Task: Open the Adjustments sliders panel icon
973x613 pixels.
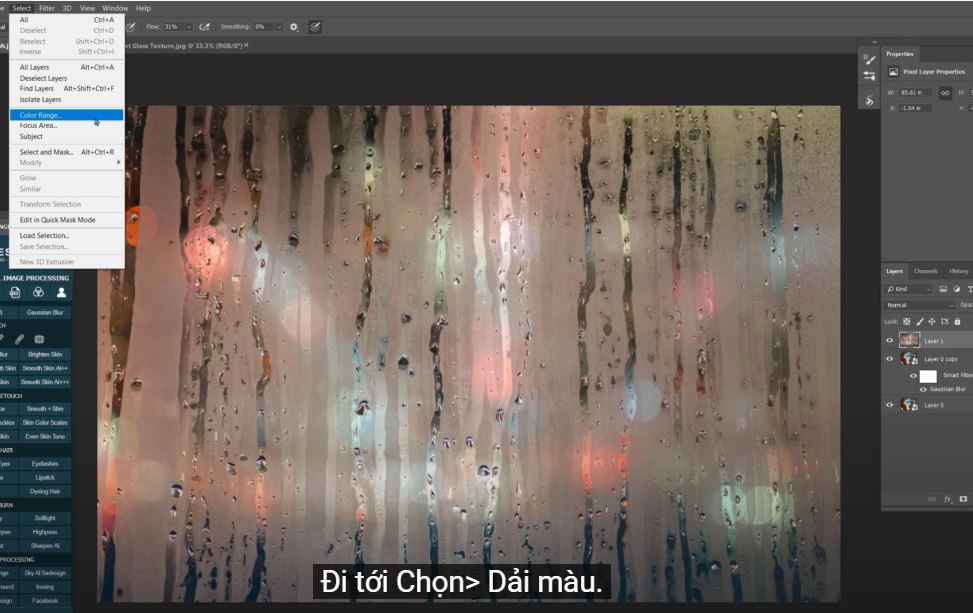Action: [869, 76]
